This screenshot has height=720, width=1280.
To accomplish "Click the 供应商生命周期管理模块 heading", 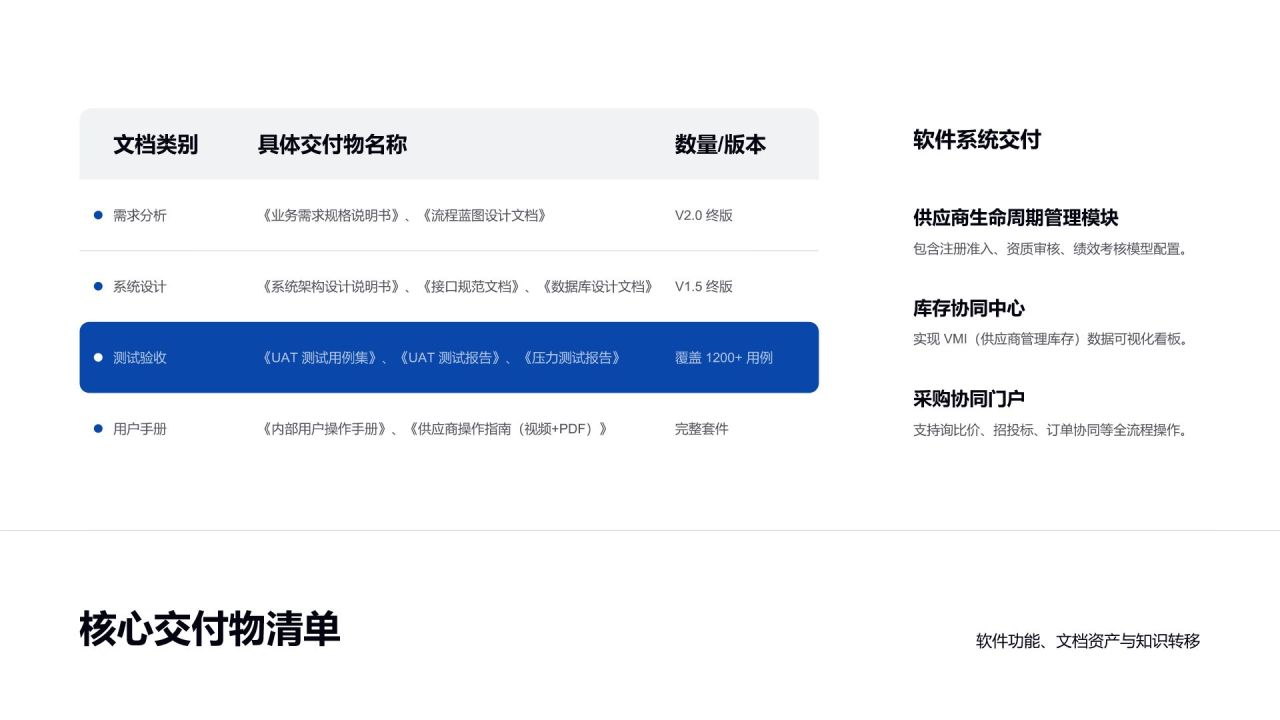I will tap(1016, 217).
